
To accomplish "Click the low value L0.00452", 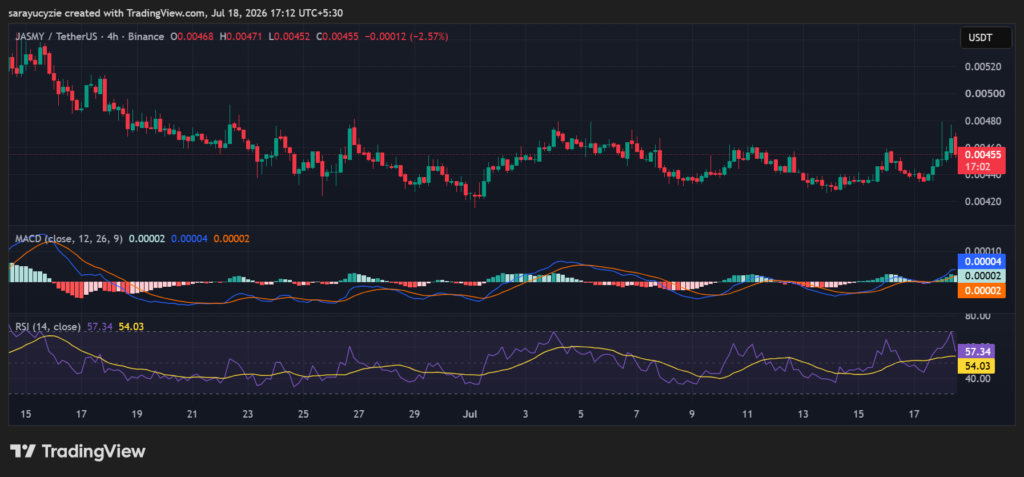I will (290, 37).
